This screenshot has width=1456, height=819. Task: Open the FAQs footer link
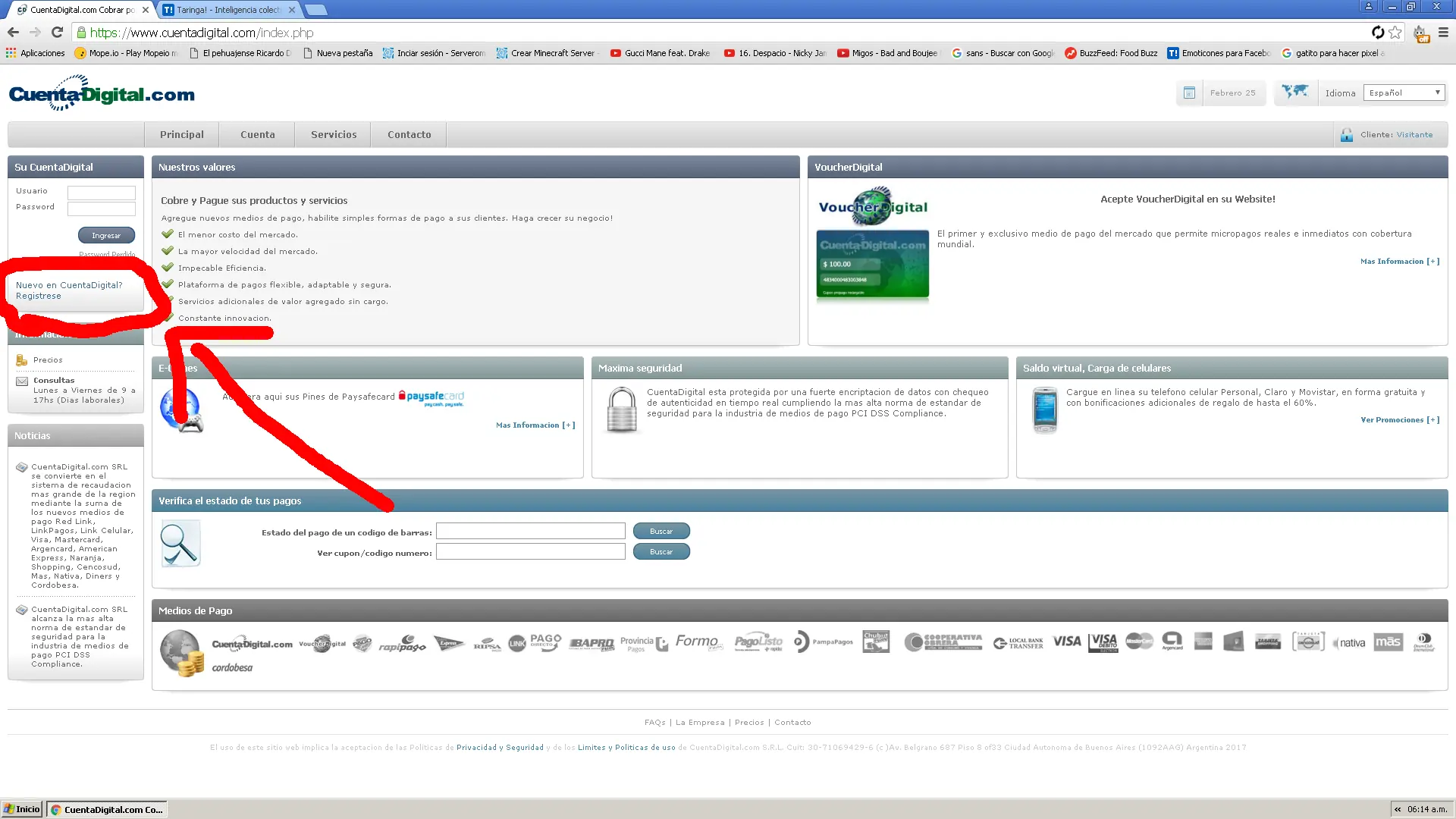(x=655, y=723)
